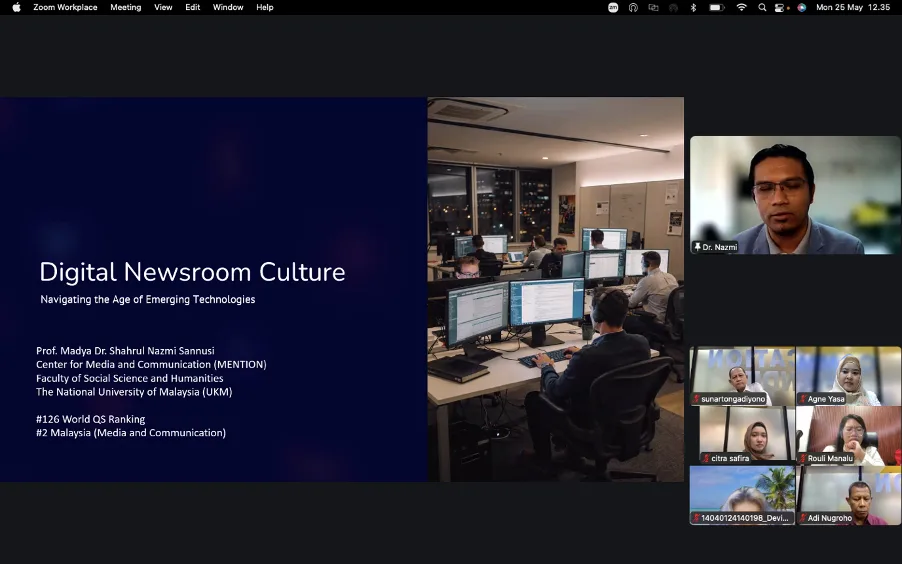Open the screen mirroring menu bar icon
The width and height of the screenshot is (902, 564).
coord(653,7)
